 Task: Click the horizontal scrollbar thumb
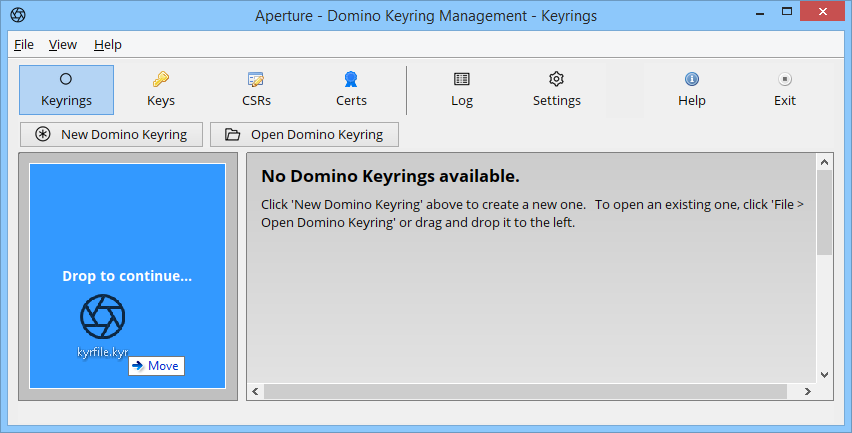525,391
